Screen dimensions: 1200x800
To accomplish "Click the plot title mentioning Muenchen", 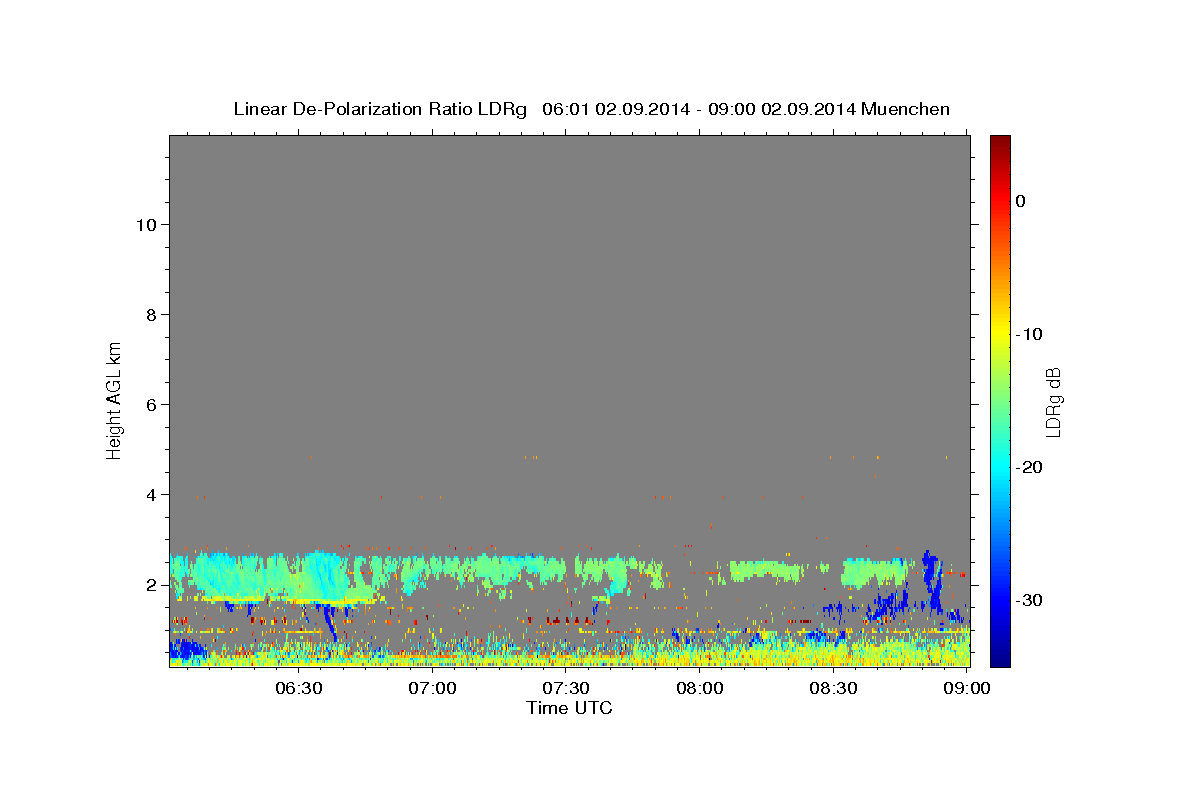I will (x=591, y=109).
